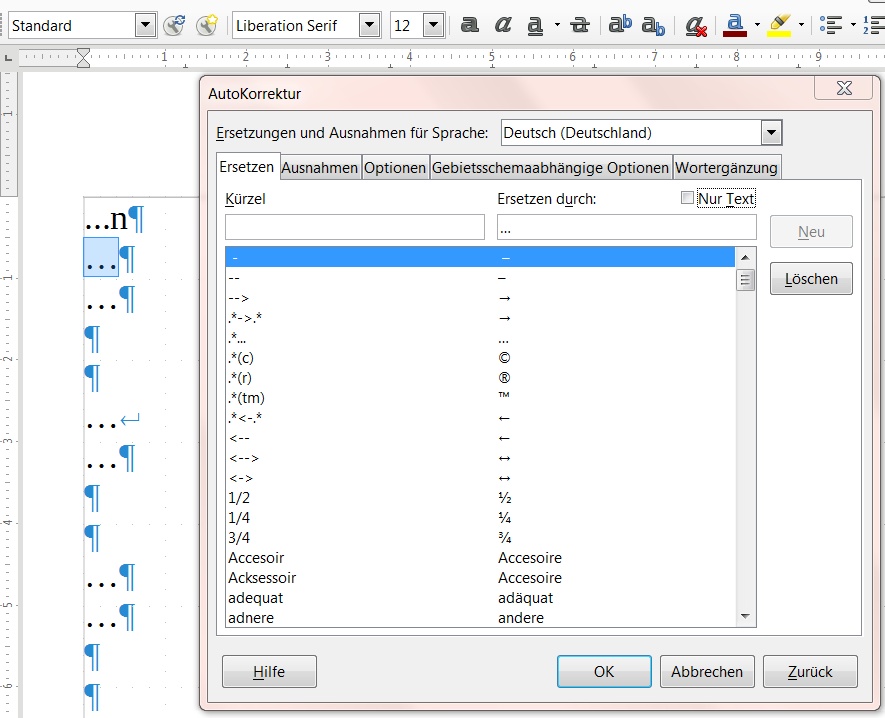Click the superscript icon
The width and height of the screenshot is (885, 718).
[x=621, y=25]
